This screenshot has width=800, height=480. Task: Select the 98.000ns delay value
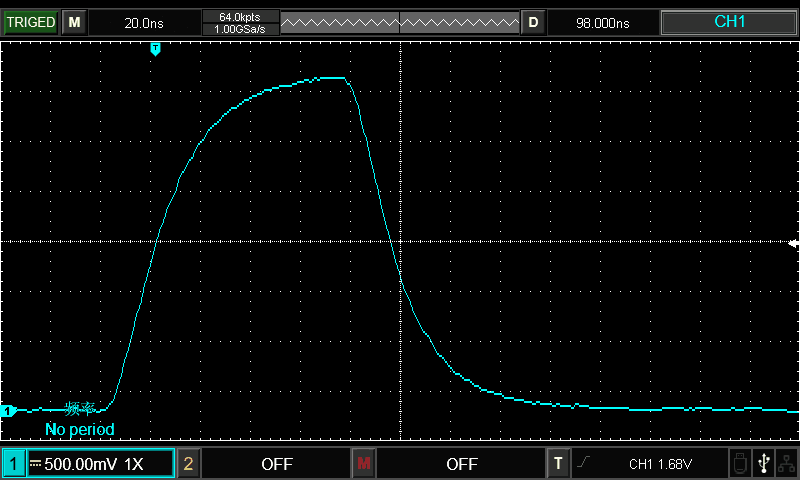pyautogui.click(x=603, y=22)
